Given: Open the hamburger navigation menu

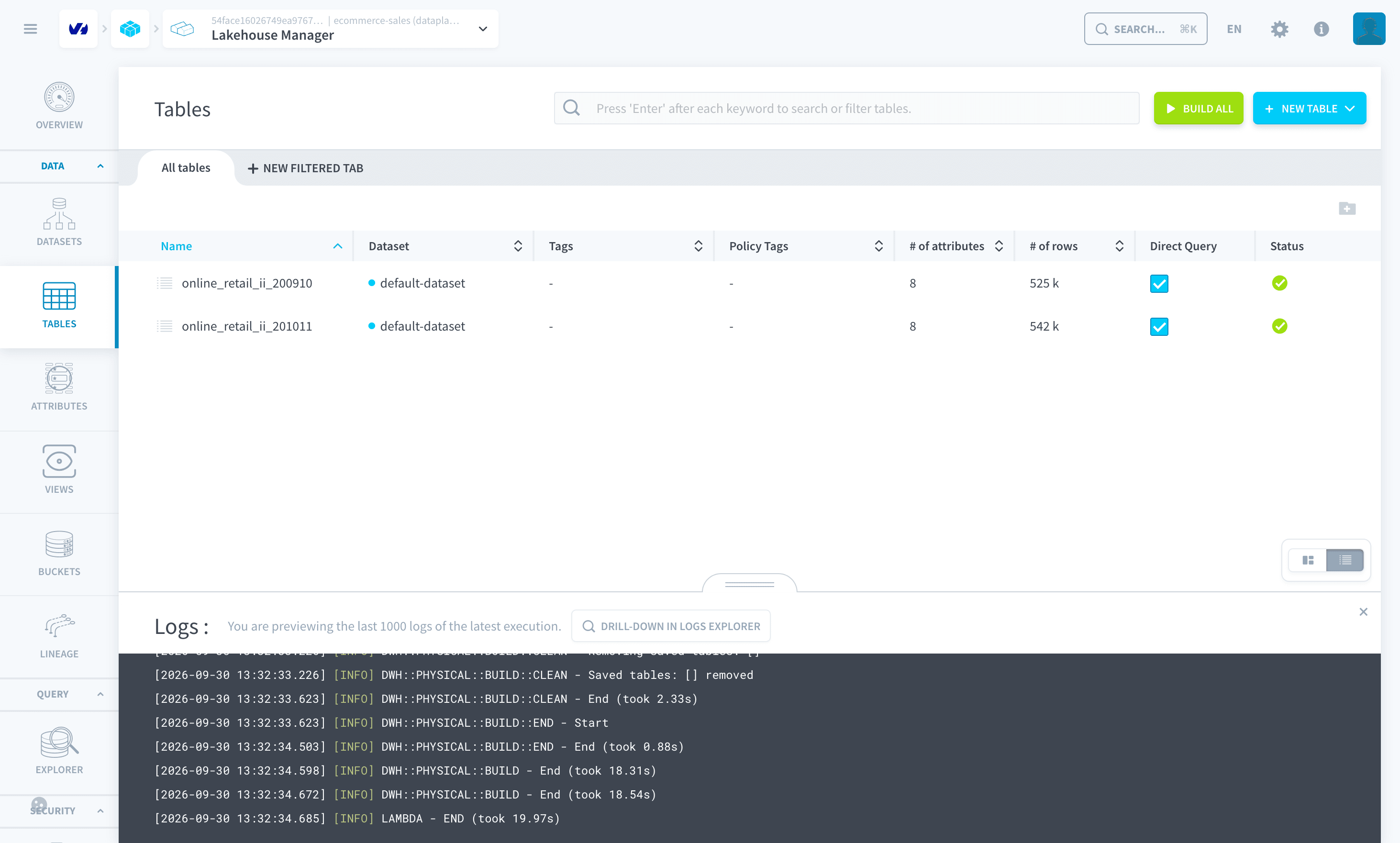Looking at the screenshot, I should point(31,29).
